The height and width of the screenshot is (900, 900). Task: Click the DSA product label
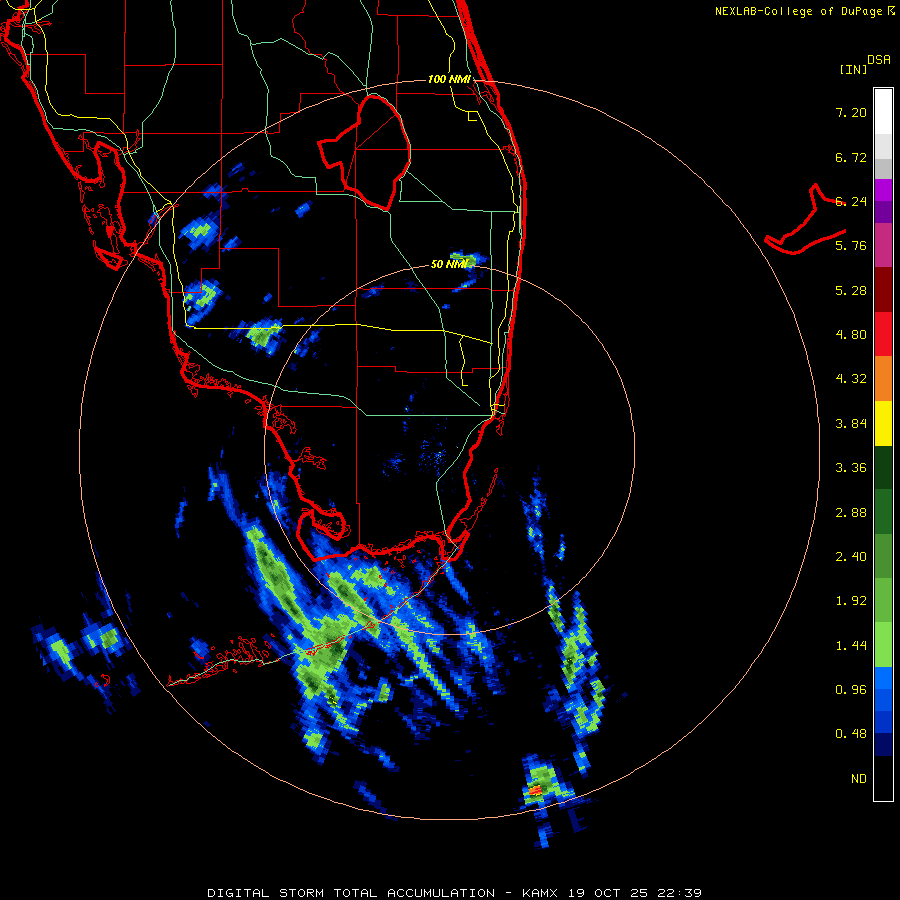(x=879, y=60)
